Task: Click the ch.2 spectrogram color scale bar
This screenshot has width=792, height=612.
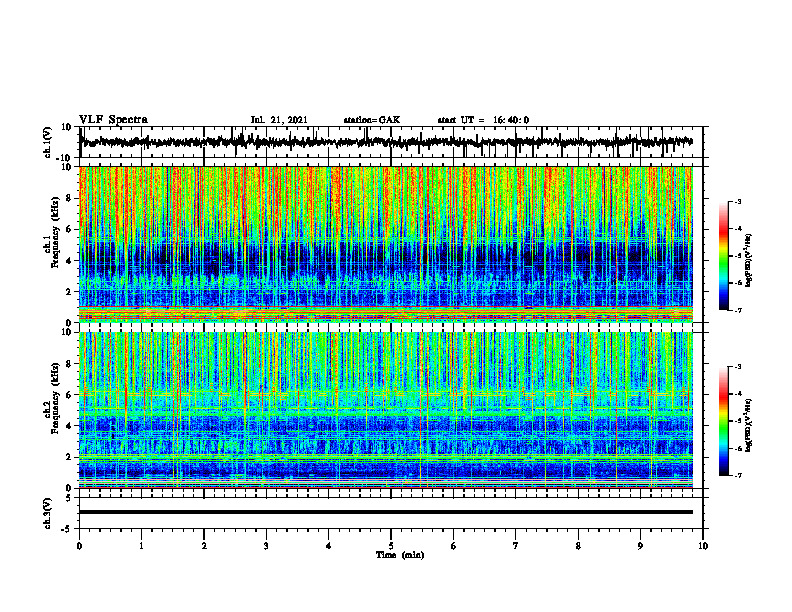Action: (724, 421)
